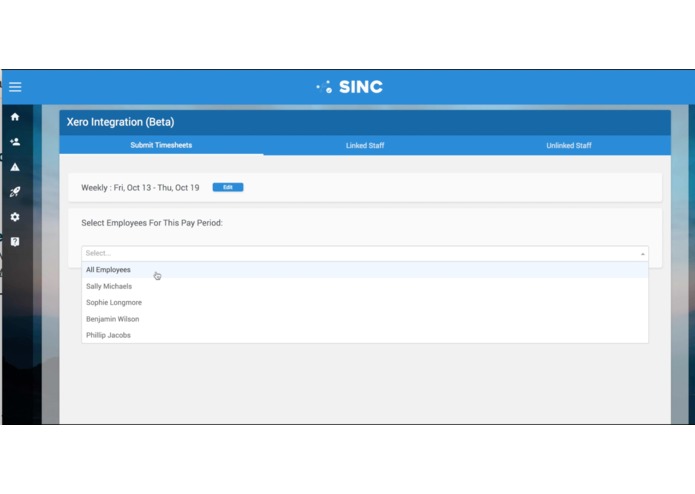Click the Select employees input field
This screenshot has height=494, width=695.
(365, 253)
